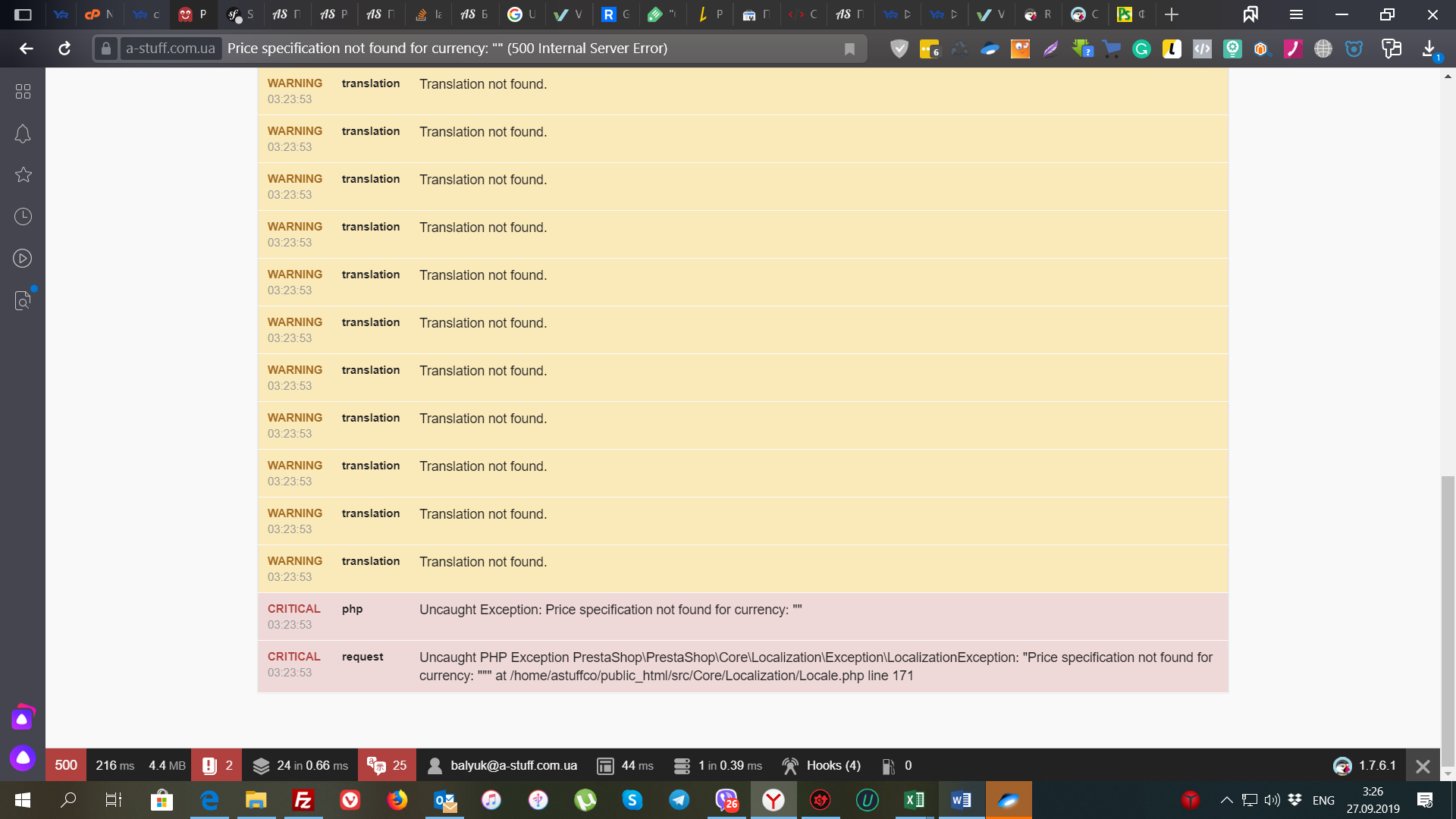
Task: Switch to the Google browser tab
Action: (522, 14)
